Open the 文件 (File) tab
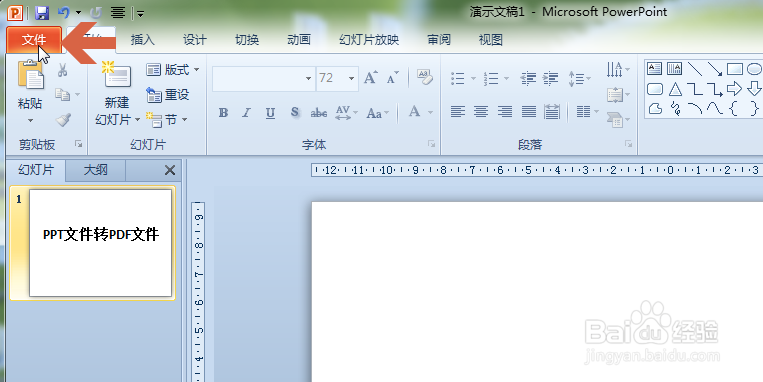 coord(34,40)
